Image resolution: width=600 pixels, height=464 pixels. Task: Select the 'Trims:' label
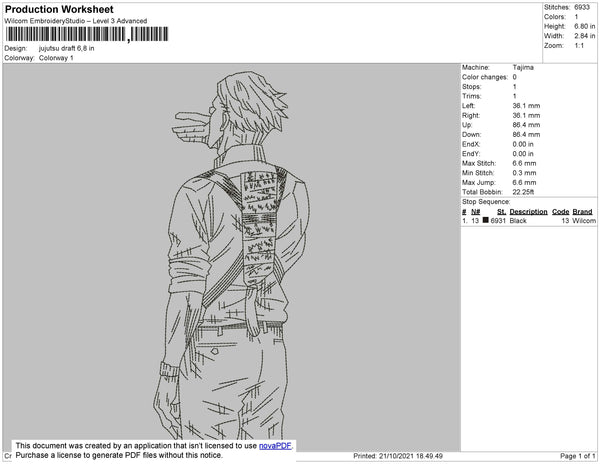[x=471, y=96]
